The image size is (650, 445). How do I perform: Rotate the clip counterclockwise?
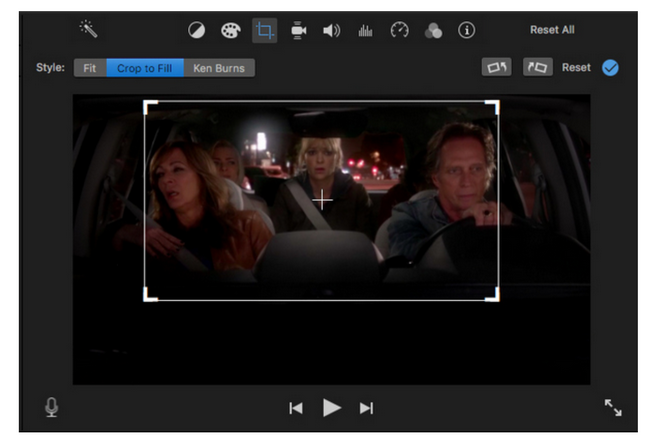click(496, 68)
